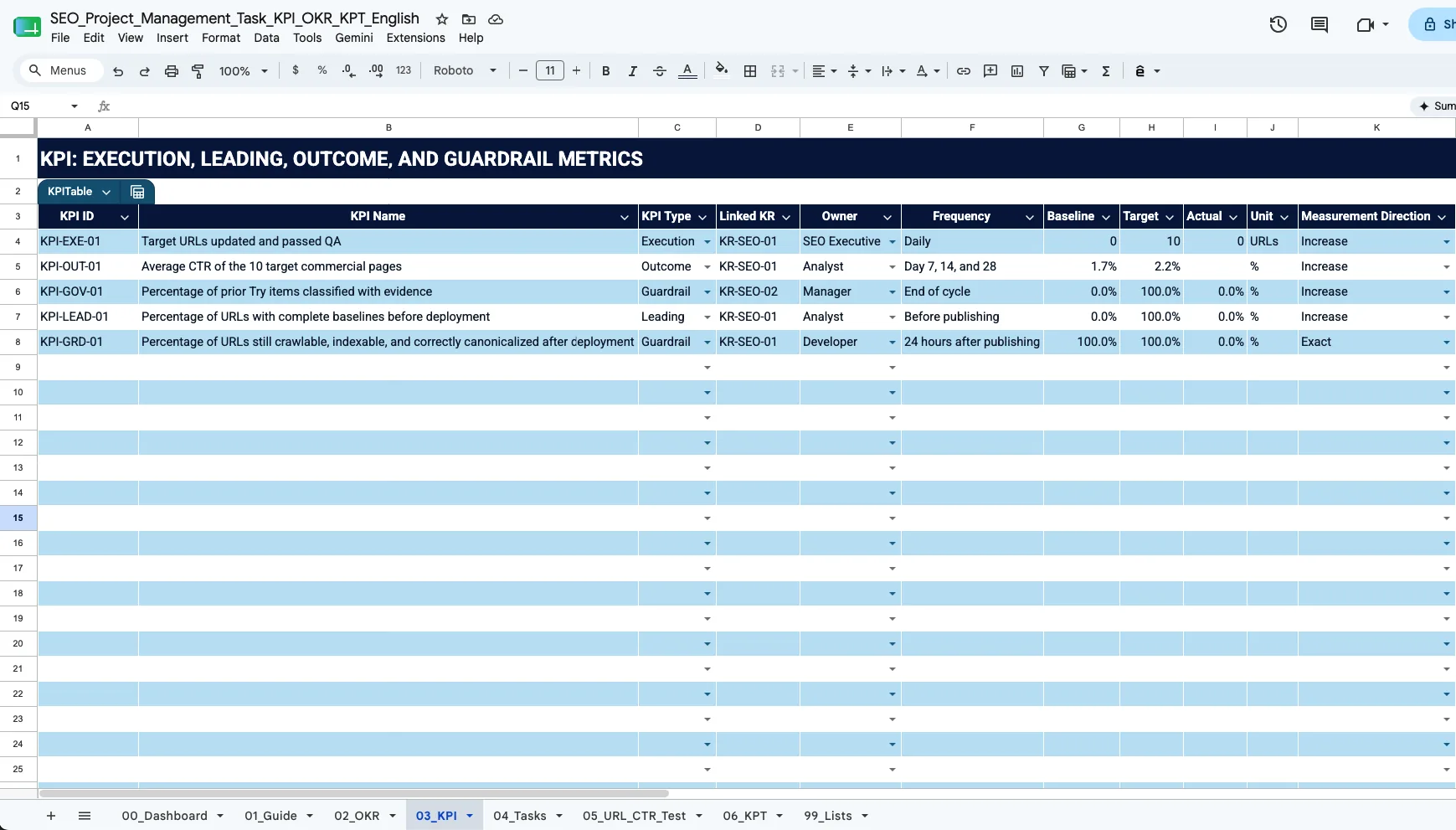The width and height of the screenshot is (1456, 830).
Task: Format as percent
Action: 322,70
